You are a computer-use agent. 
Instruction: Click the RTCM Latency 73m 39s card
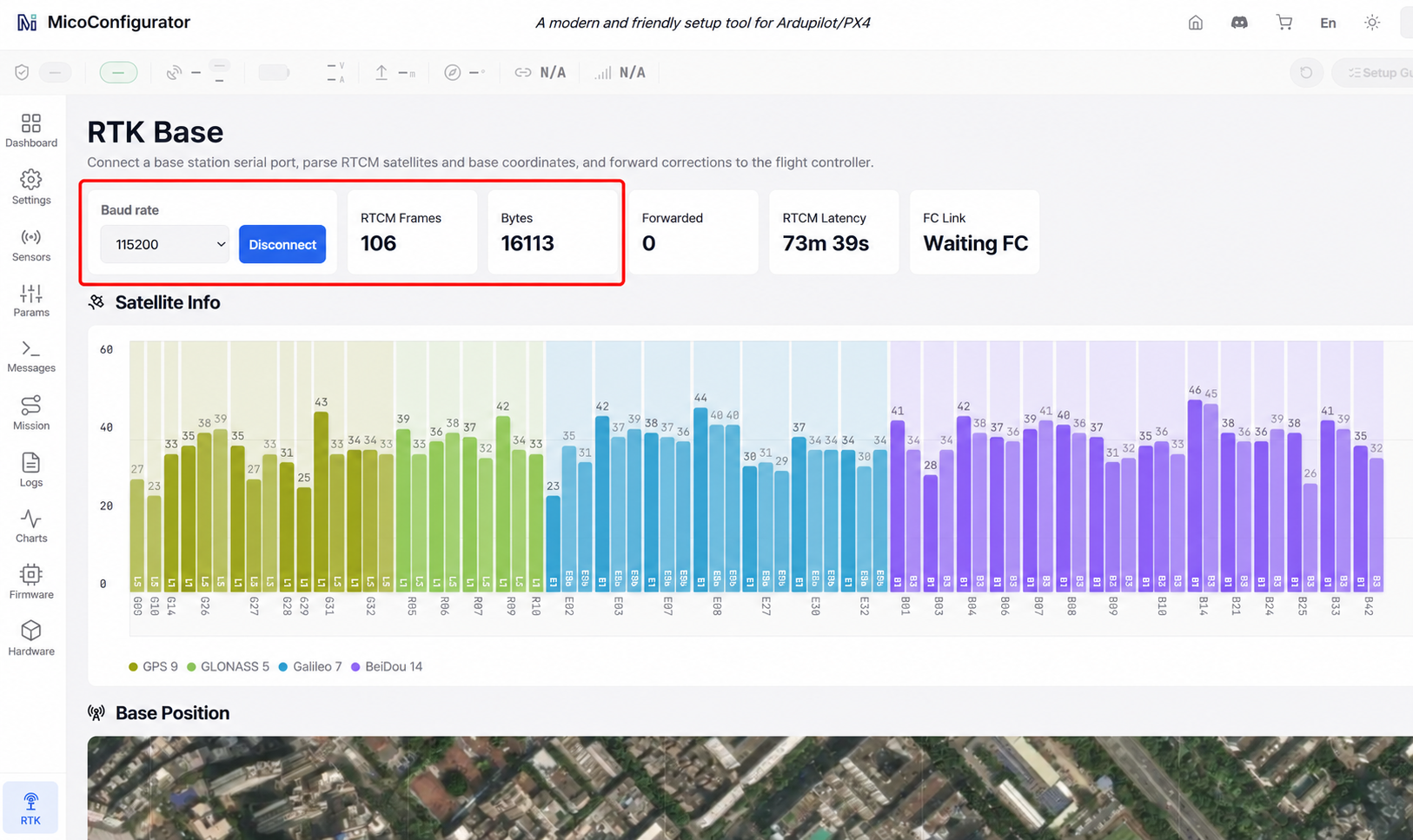tap(834, 232)
